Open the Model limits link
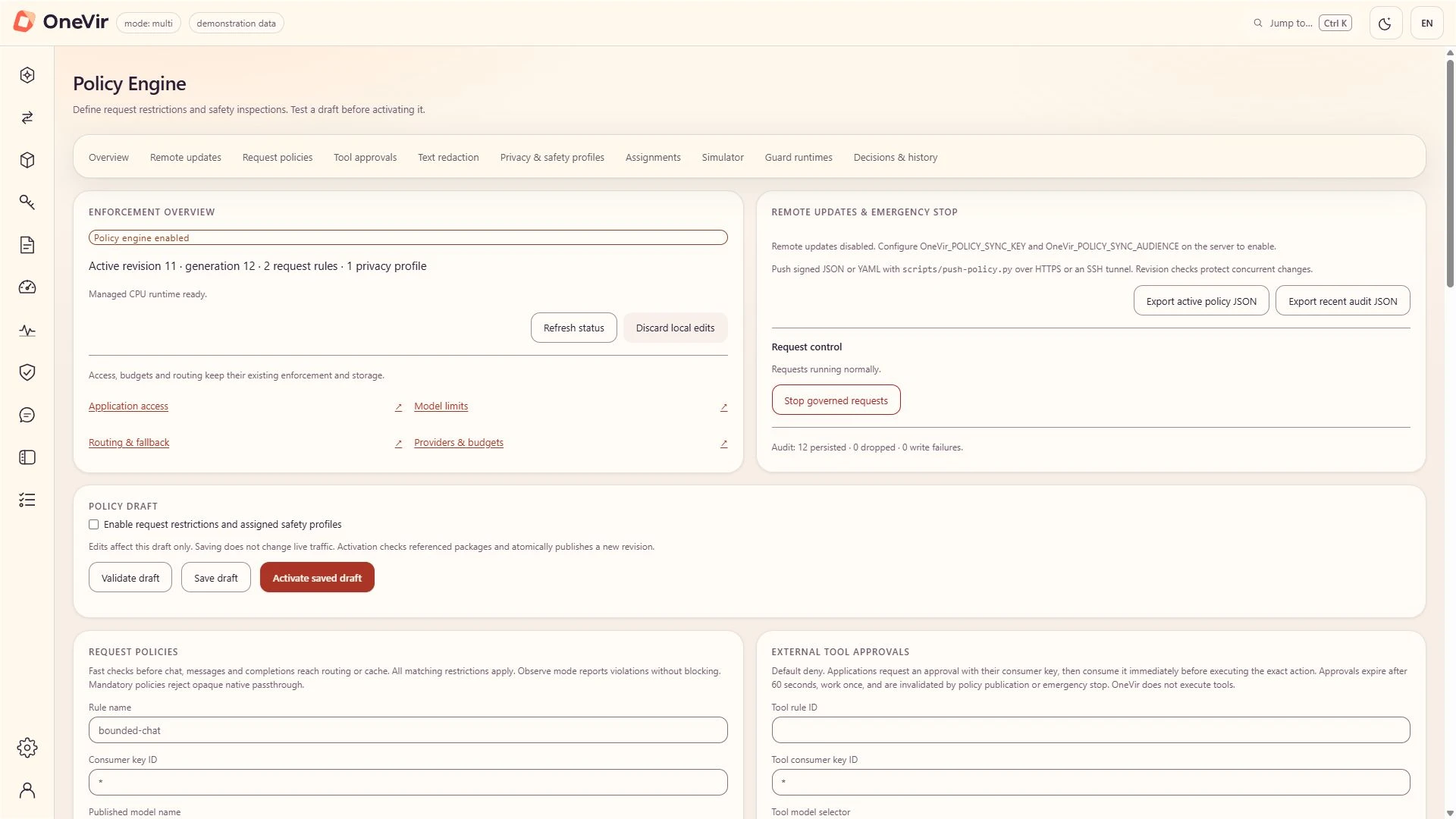This screenshot has width=1456, height=819. (x=441, y=406)
